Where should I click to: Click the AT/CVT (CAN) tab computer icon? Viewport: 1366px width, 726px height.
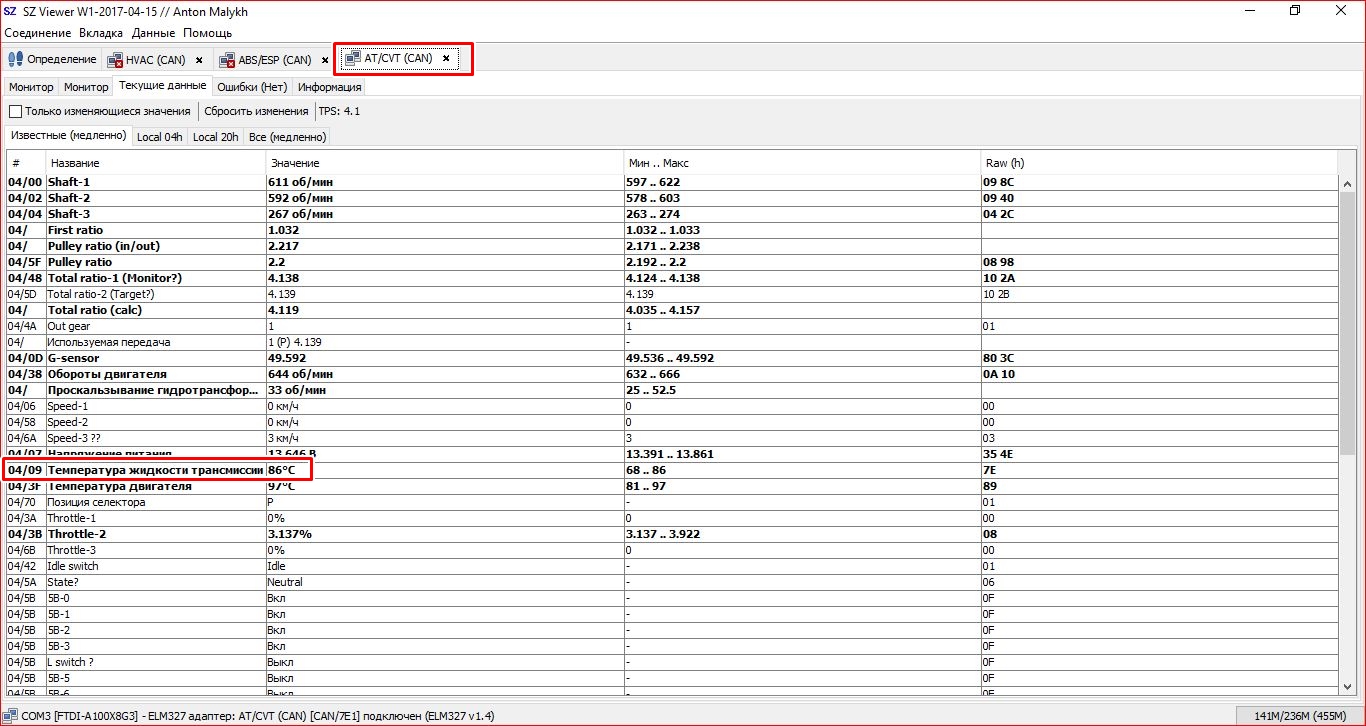pyautogui.click(x=352, y=59)
